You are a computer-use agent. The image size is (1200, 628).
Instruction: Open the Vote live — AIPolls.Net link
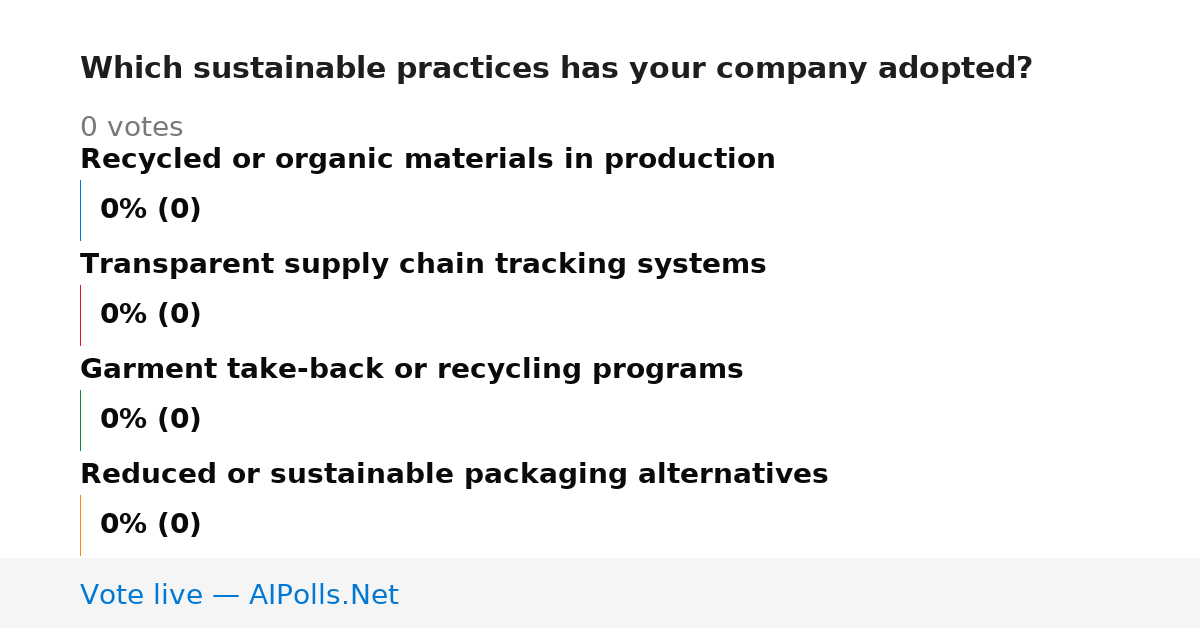click(x=239, y=595)
